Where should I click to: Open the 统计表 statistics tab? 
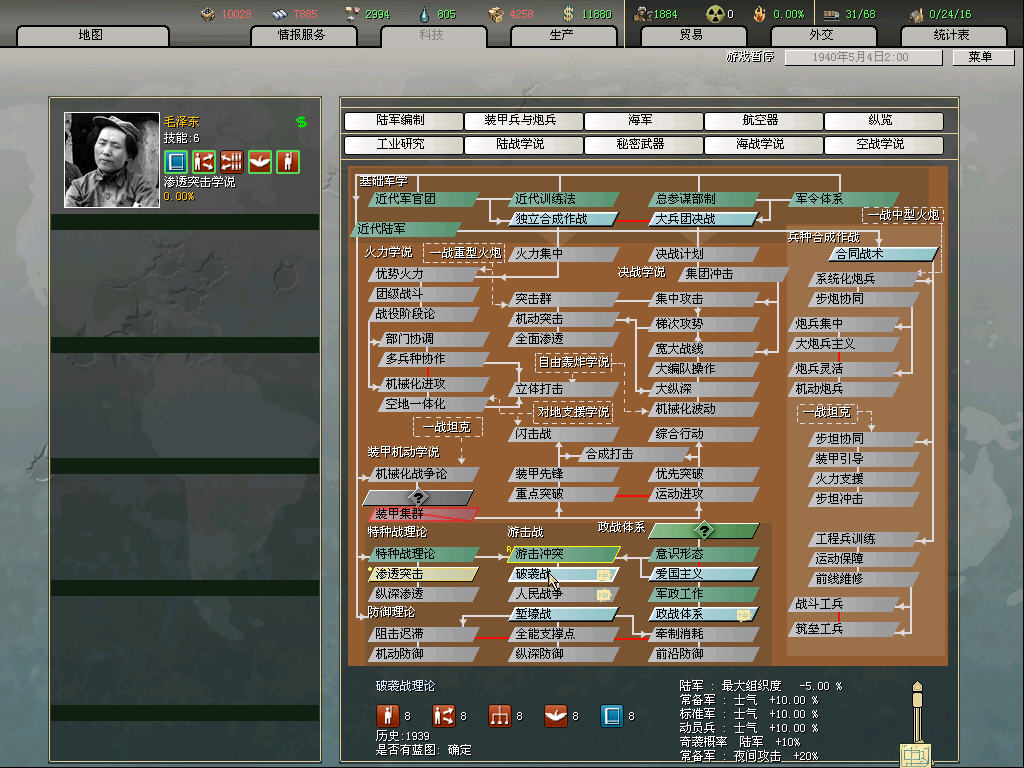[x=952, y=35]
